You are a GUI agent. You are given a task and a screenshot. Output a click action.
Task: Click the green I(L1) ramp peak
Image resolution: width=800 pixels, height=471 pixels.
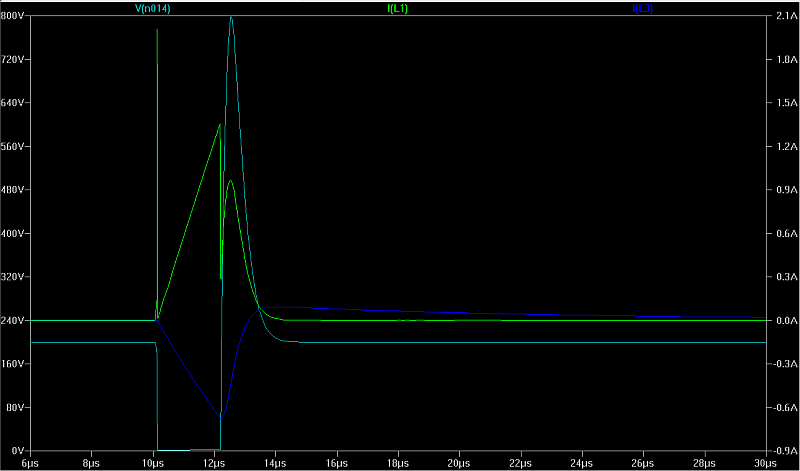[x=219, y=125]
